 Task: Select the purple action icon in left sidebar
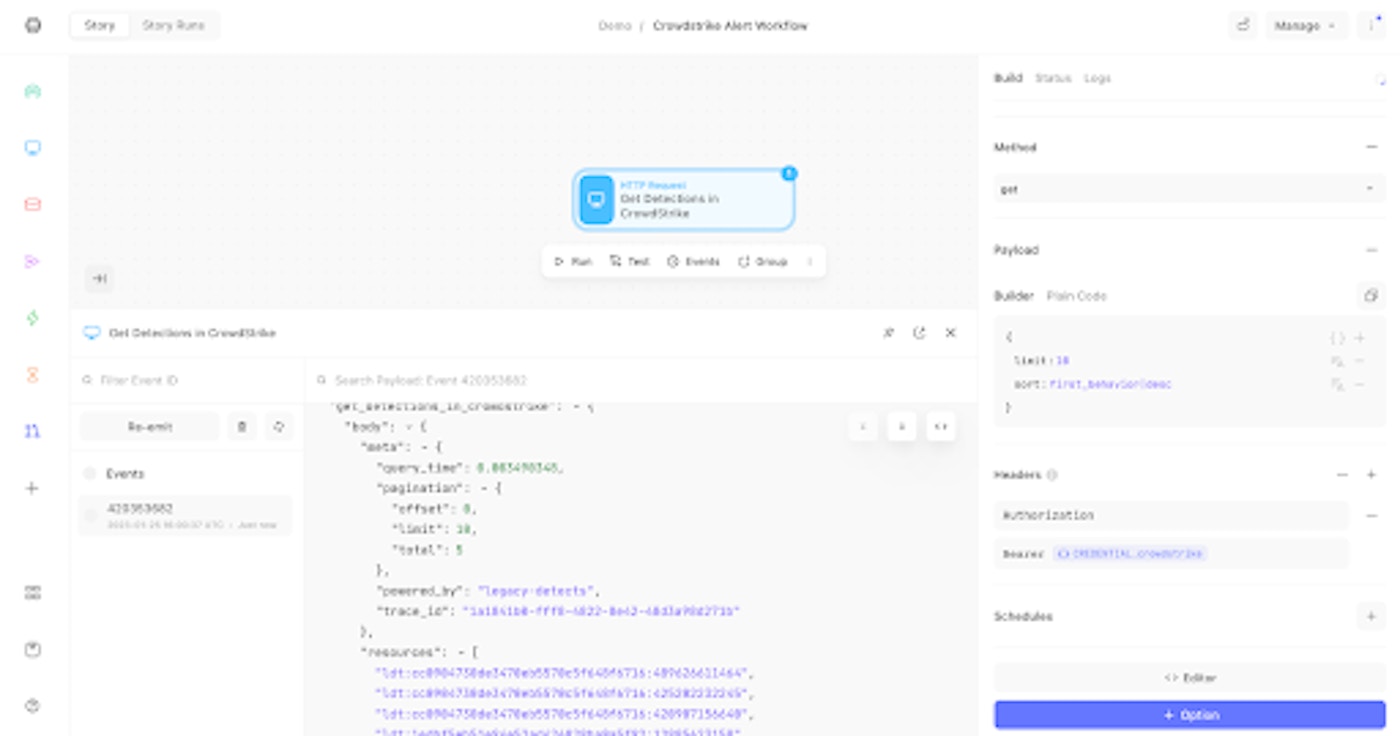(x=33, y=261)
